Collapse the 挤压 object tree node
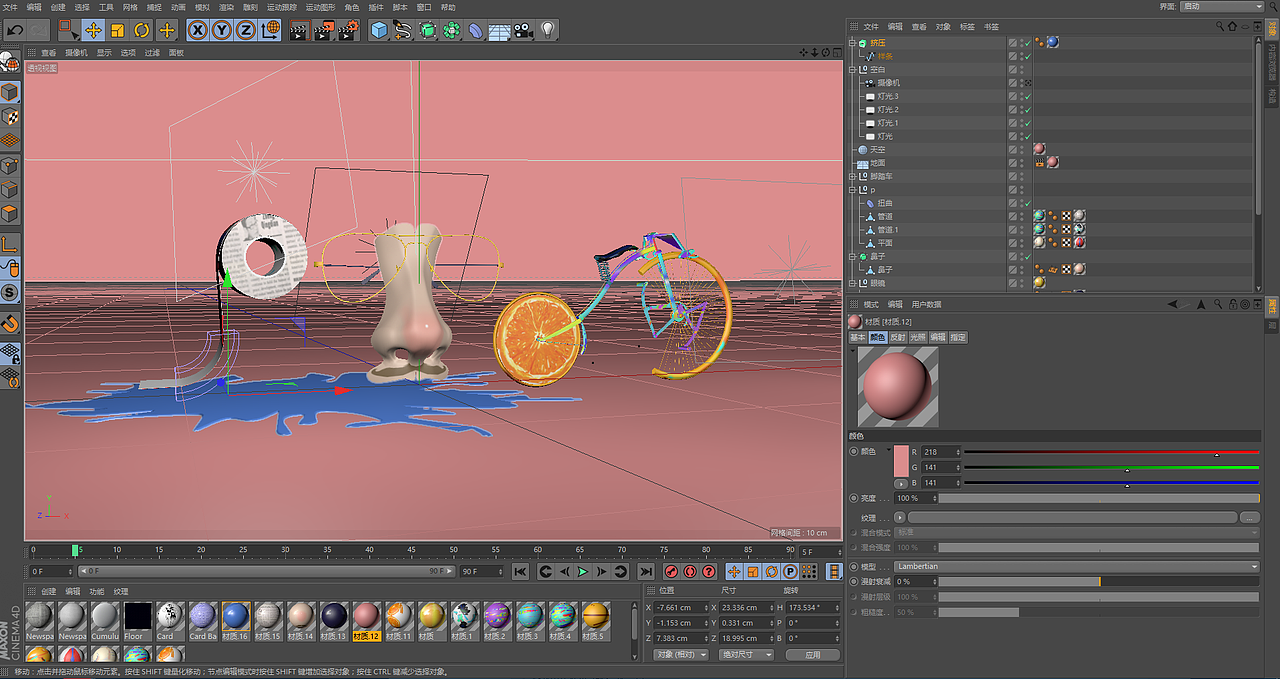 (x=853, y=43)
